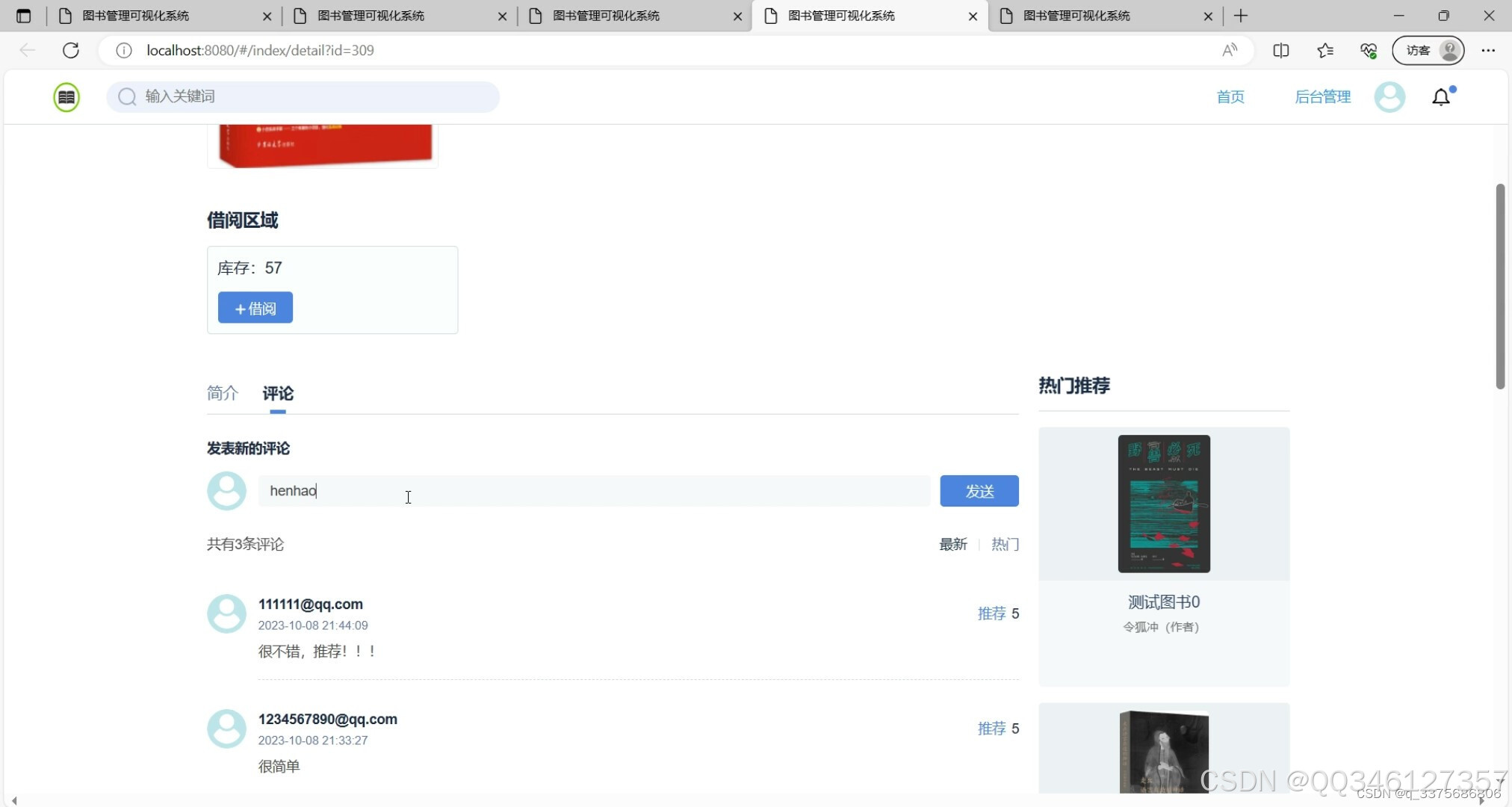Toggle the split screen browser icon

(1281, 50)
